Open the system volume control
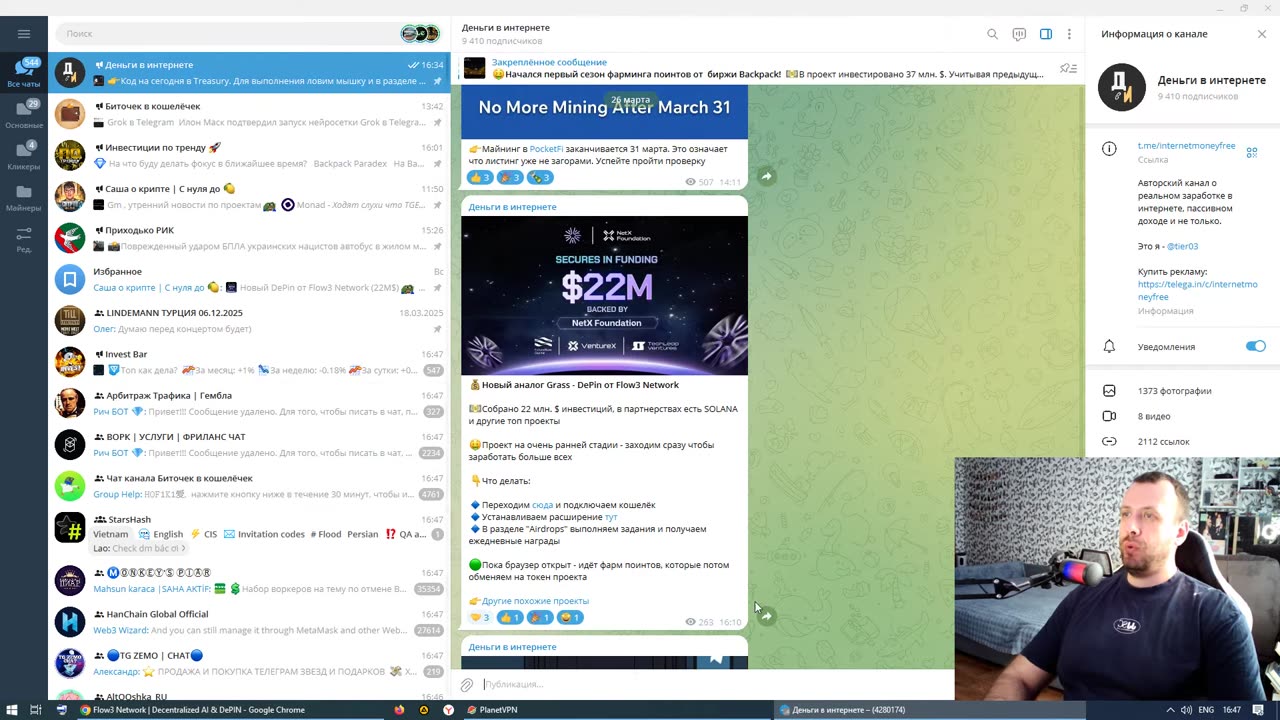1280x720 pixels. pyautogui.click(x=1188, y=710)
